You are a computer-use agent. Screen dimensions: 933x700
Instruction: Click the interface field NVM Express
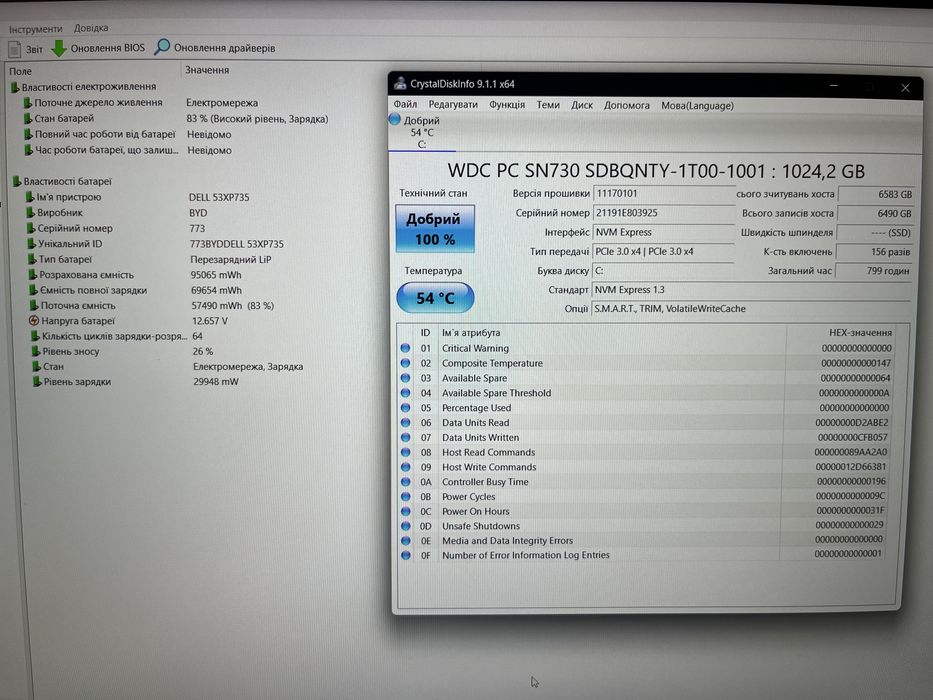point(663,233)
